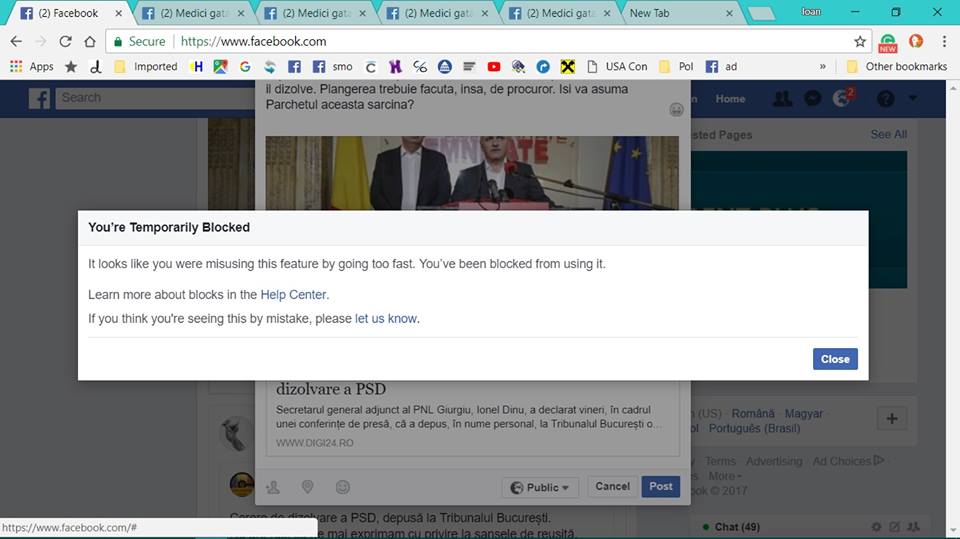Open the YouTube bookmark icon

click(x=494, y=67)
